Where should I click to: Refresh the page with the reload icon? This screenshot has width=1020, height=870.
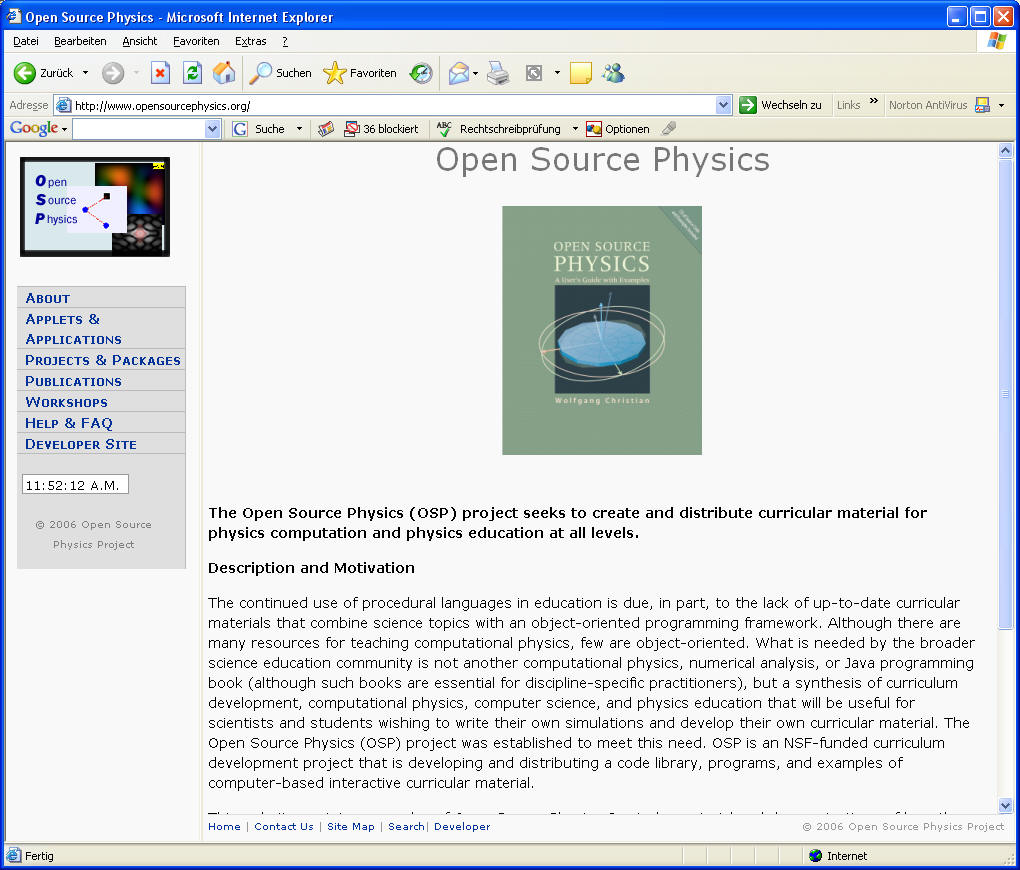coord(192,73)
